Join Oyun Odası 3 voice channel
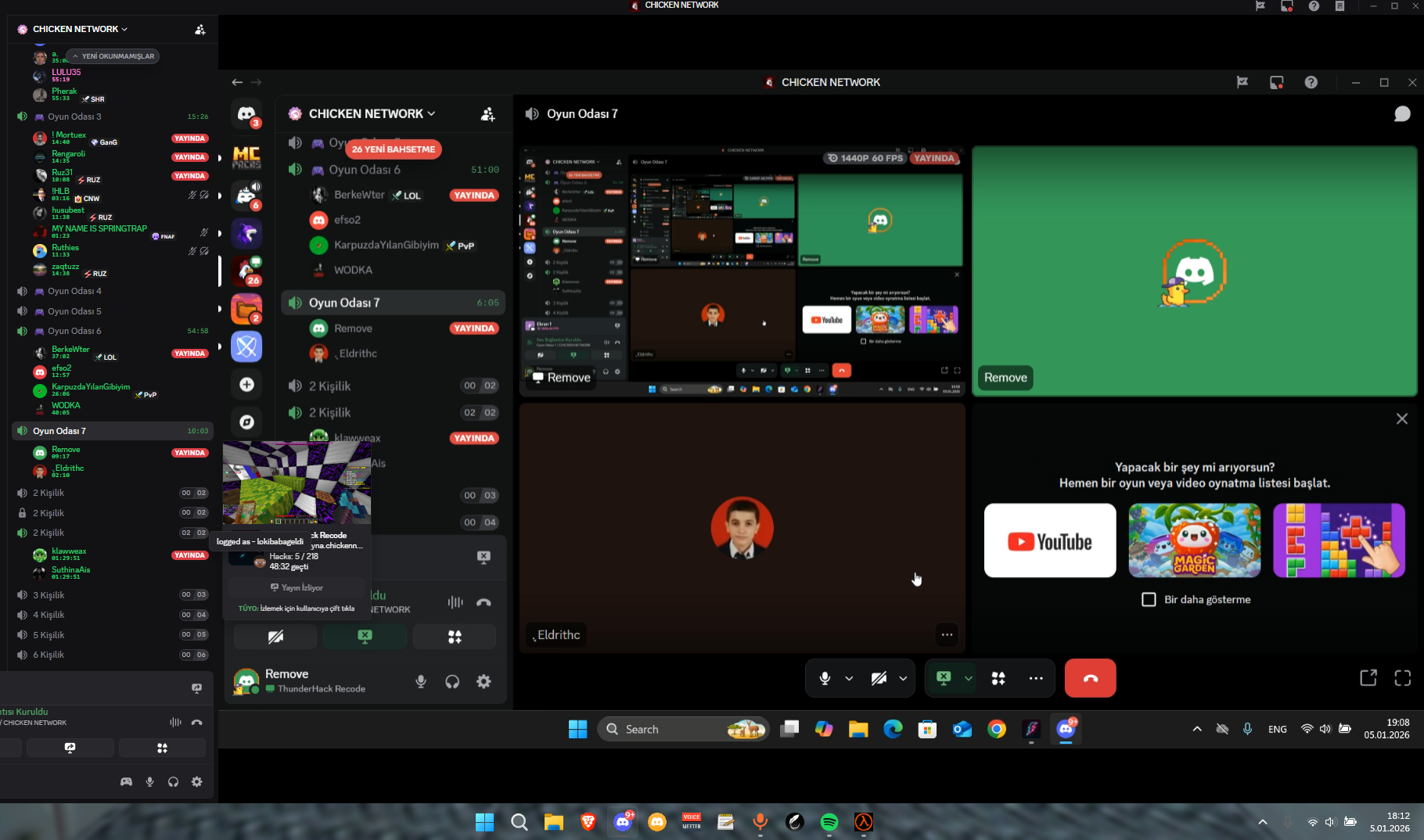The width and height of the screenshot is (1424, 840). click(113, 117)
